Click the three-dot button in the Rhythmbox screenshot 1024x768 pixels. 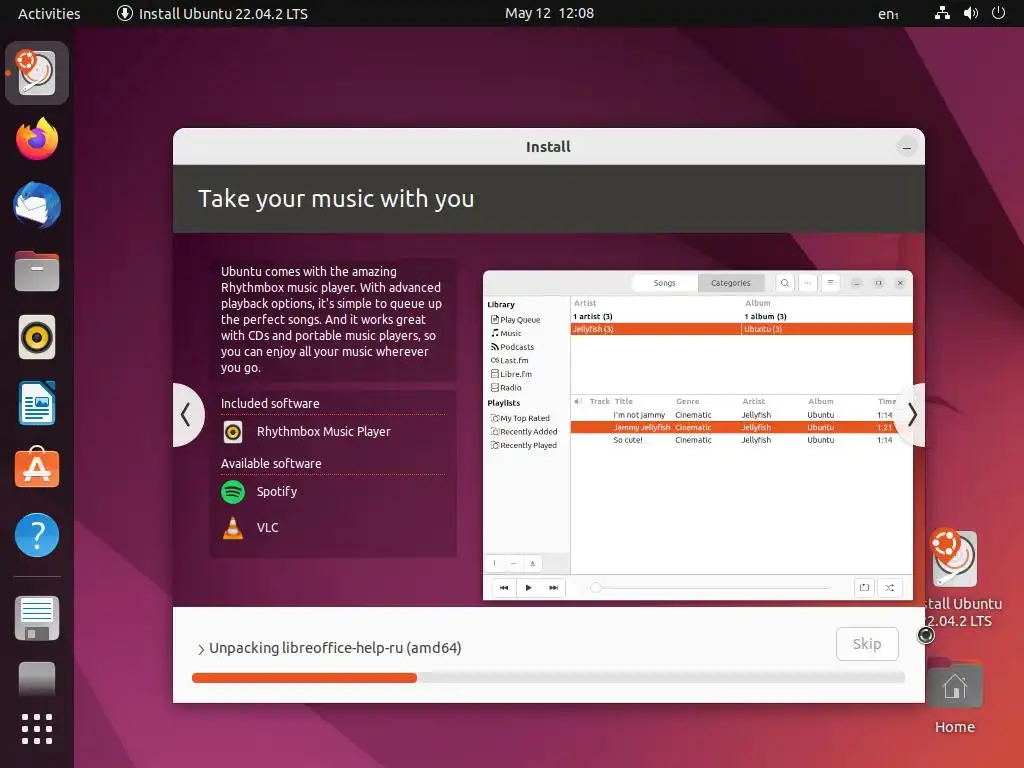(x=807, y=283)
